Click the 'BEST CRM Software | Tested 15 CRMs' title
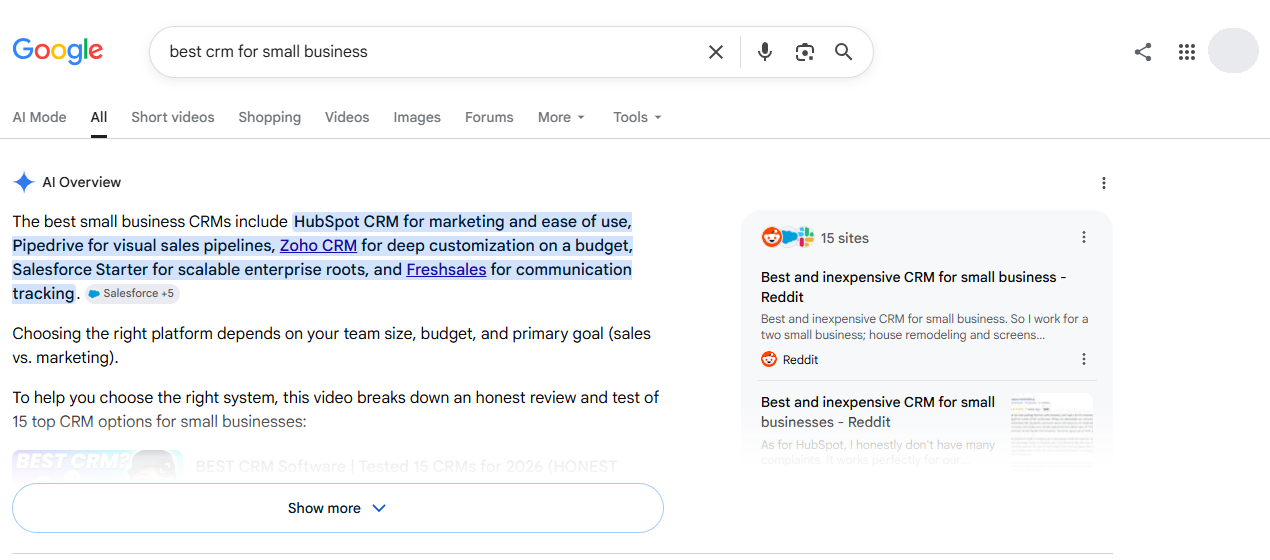1270x560 pixels. click(x=406, y=466)
